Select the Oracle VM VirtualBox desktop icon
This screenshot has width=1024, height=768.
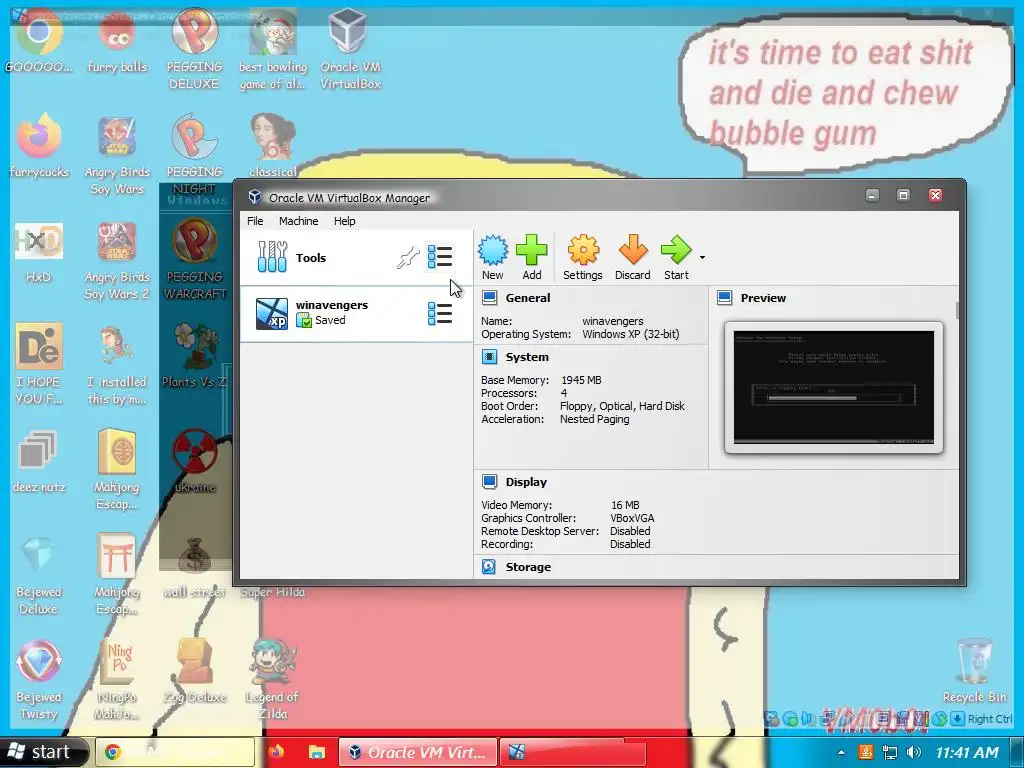click(350, 51)
